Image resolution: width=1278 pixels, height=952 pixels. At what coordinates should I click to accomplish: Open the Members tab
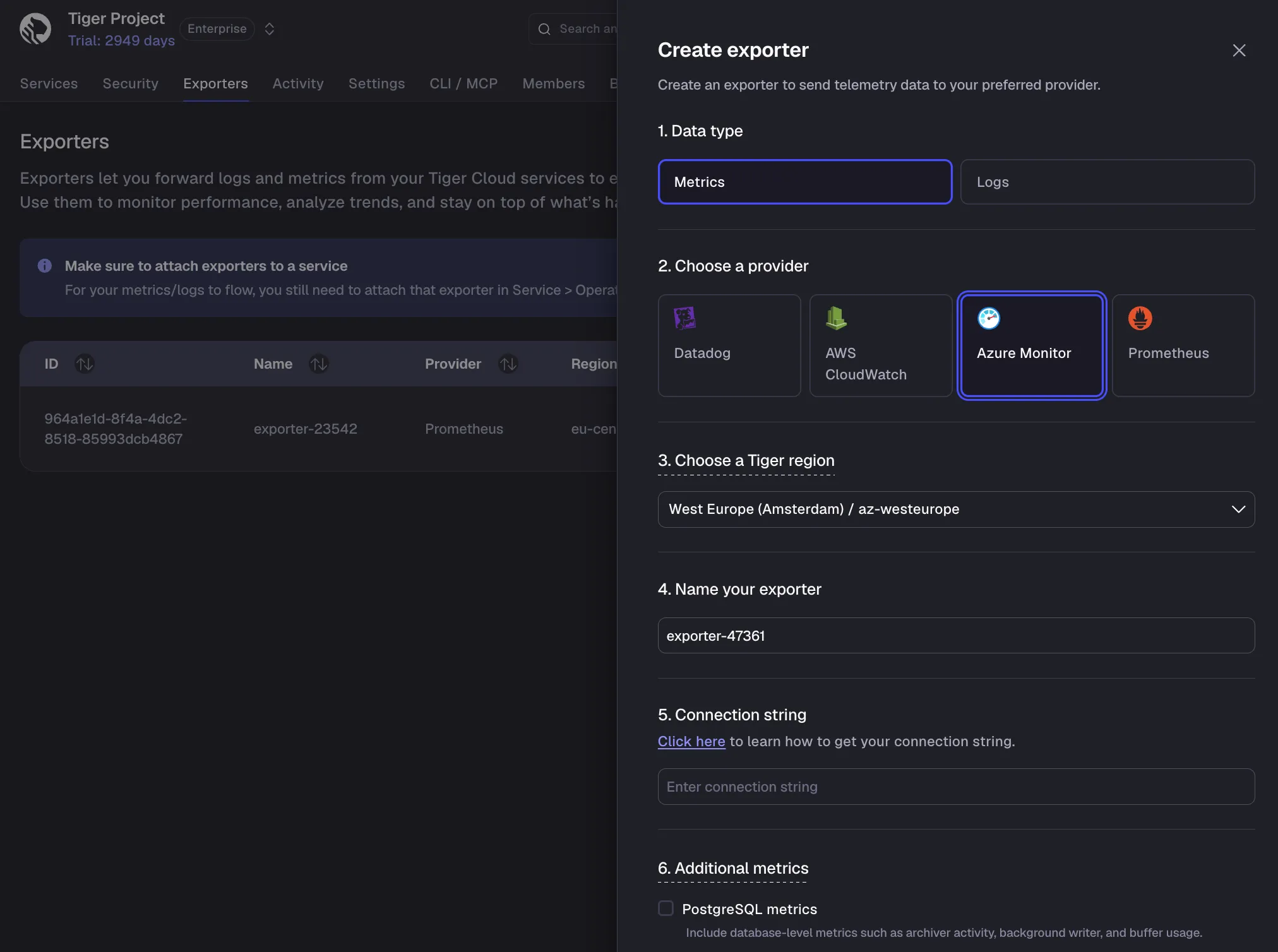[554, 83]
